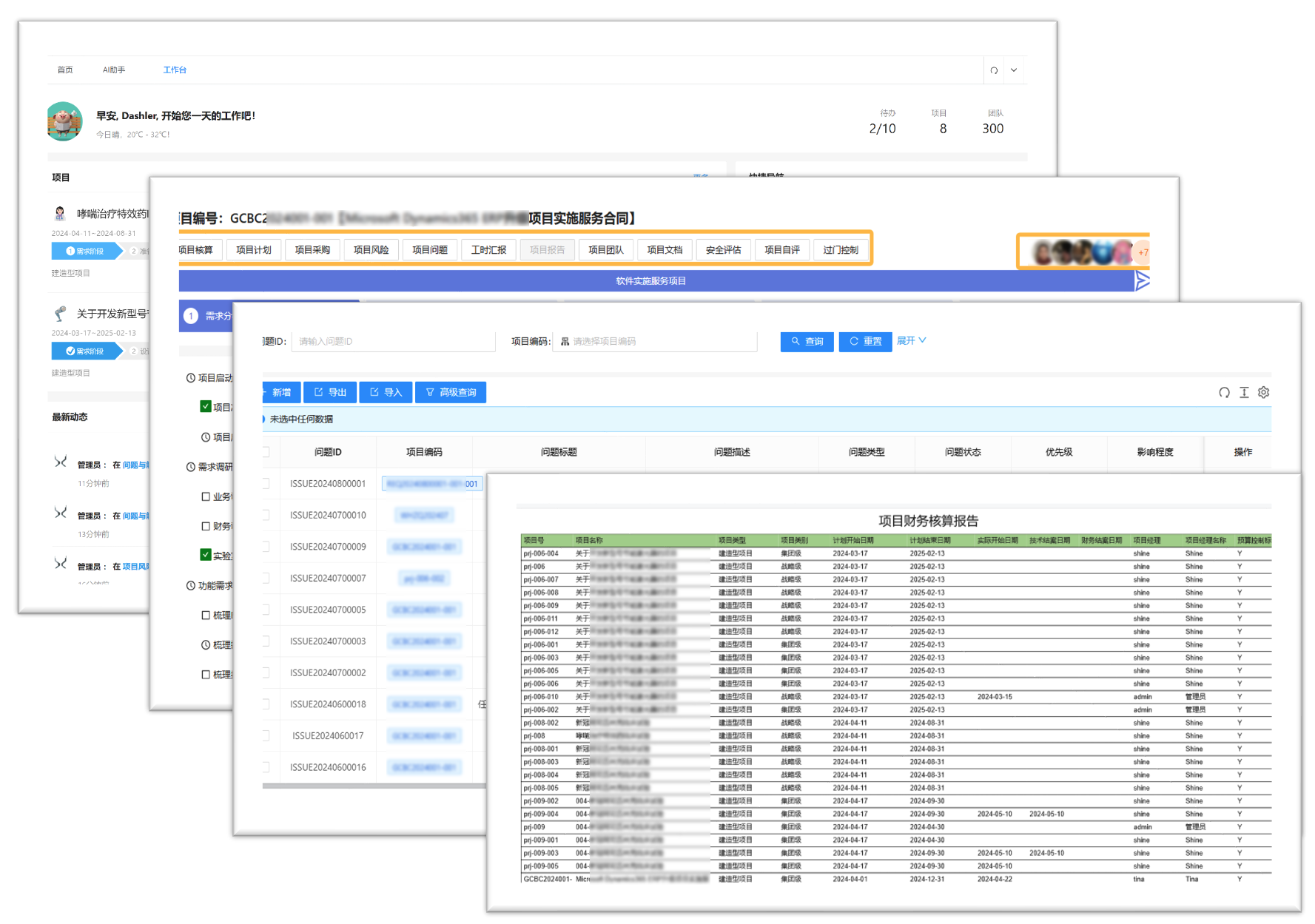Click the 查询 search button

(x=807, y=341)
